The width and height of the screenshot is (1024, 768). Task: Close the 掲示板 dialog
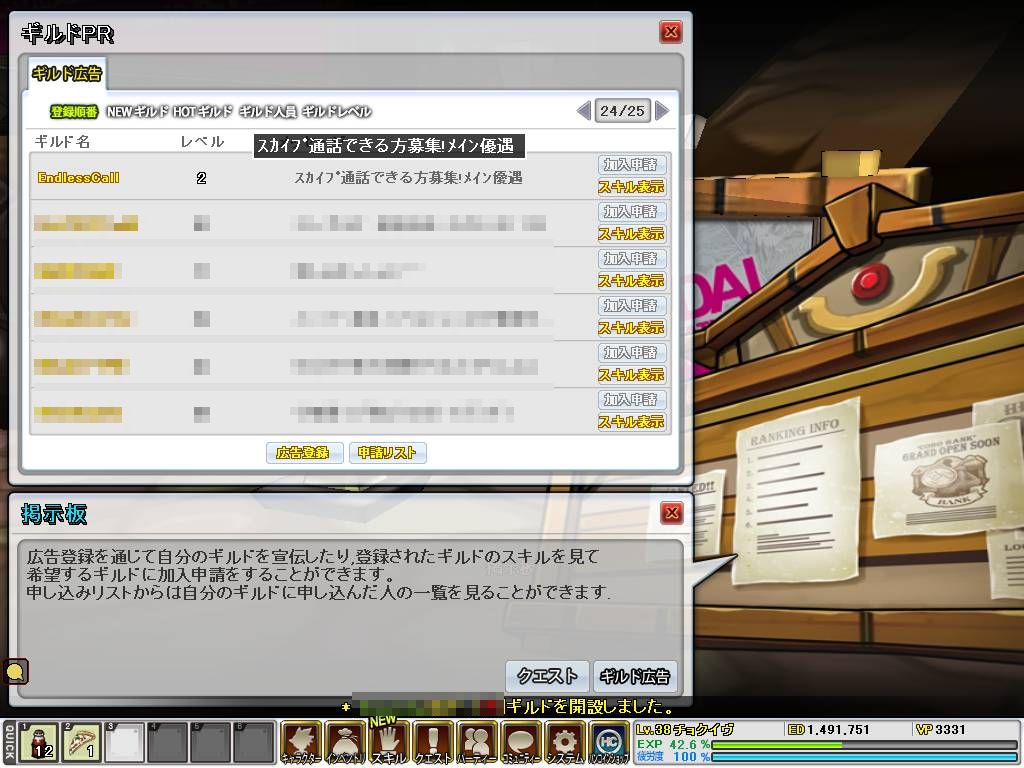pyautogui.click(x=671, y=513)
